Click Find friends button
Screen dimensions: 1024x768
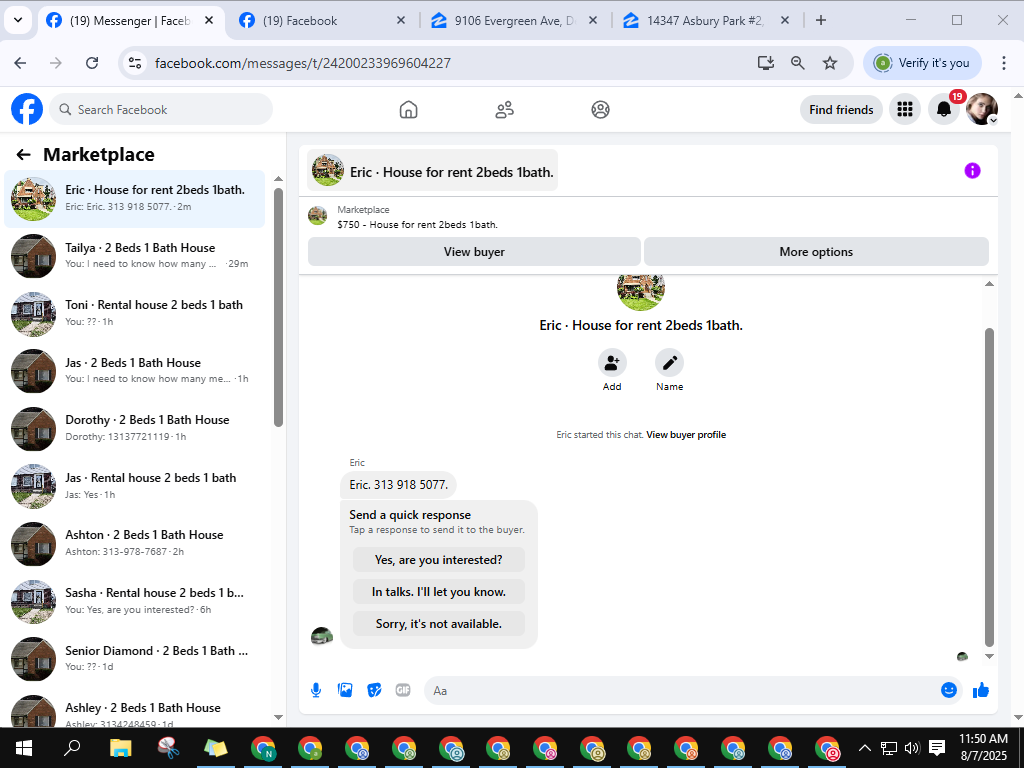841,110
